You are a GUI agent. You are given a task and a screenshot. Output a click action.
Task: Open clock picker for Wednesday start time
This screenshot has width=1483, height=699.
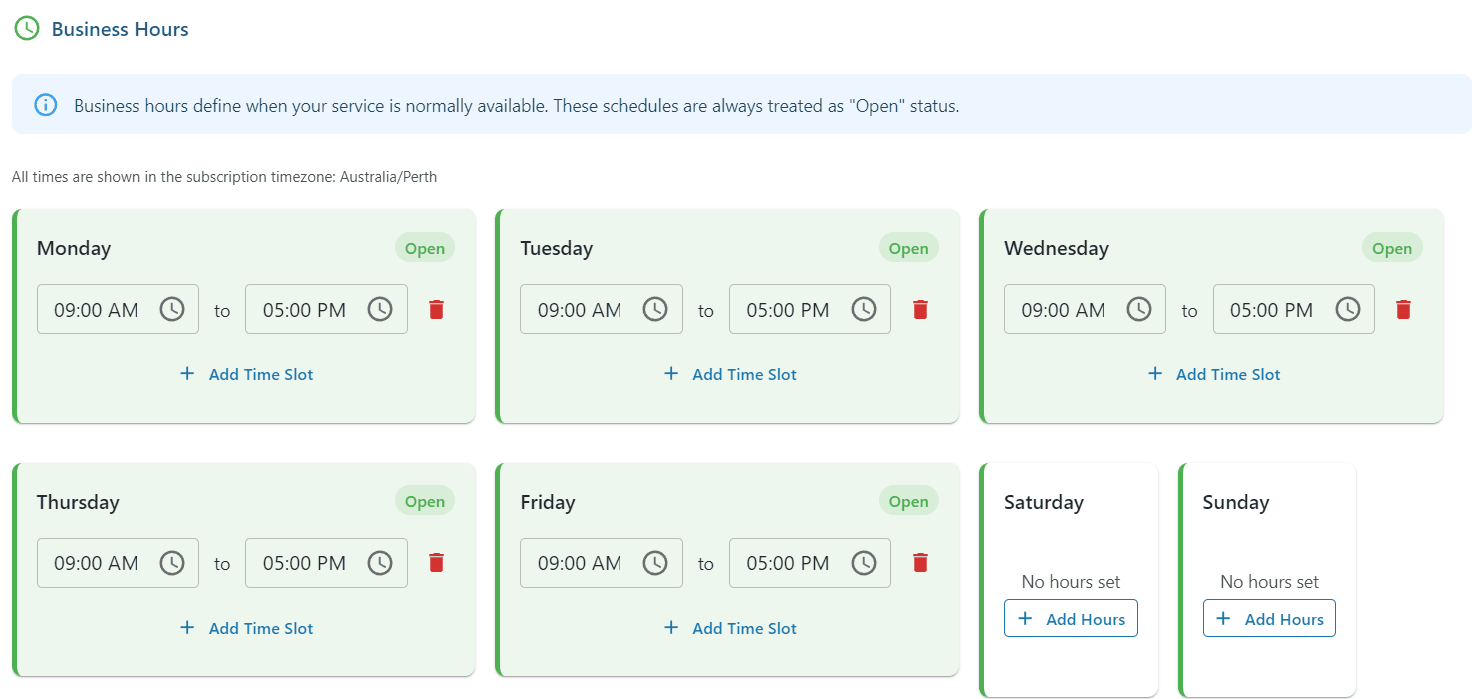[x=1139, y=309]
